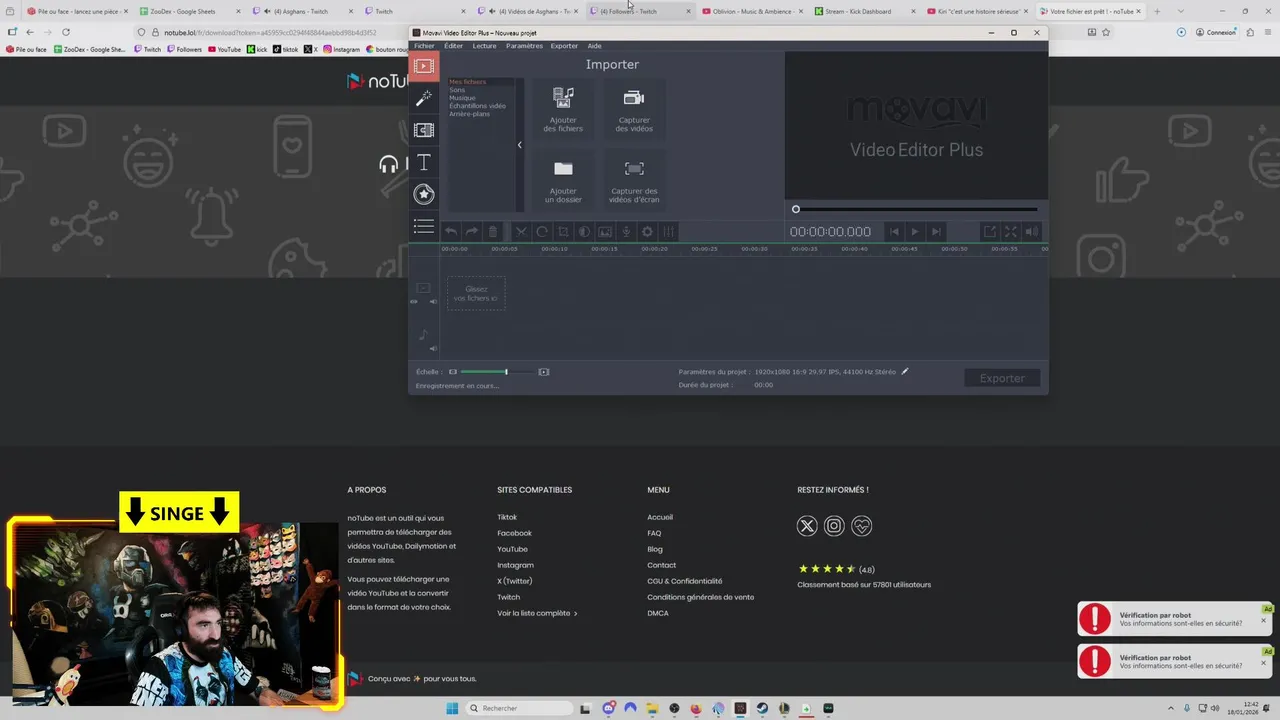Click the 'Glissez vos fichiers ici' drop area
The width and height of the screenshot is (1280, 720).
pos(476,294)
